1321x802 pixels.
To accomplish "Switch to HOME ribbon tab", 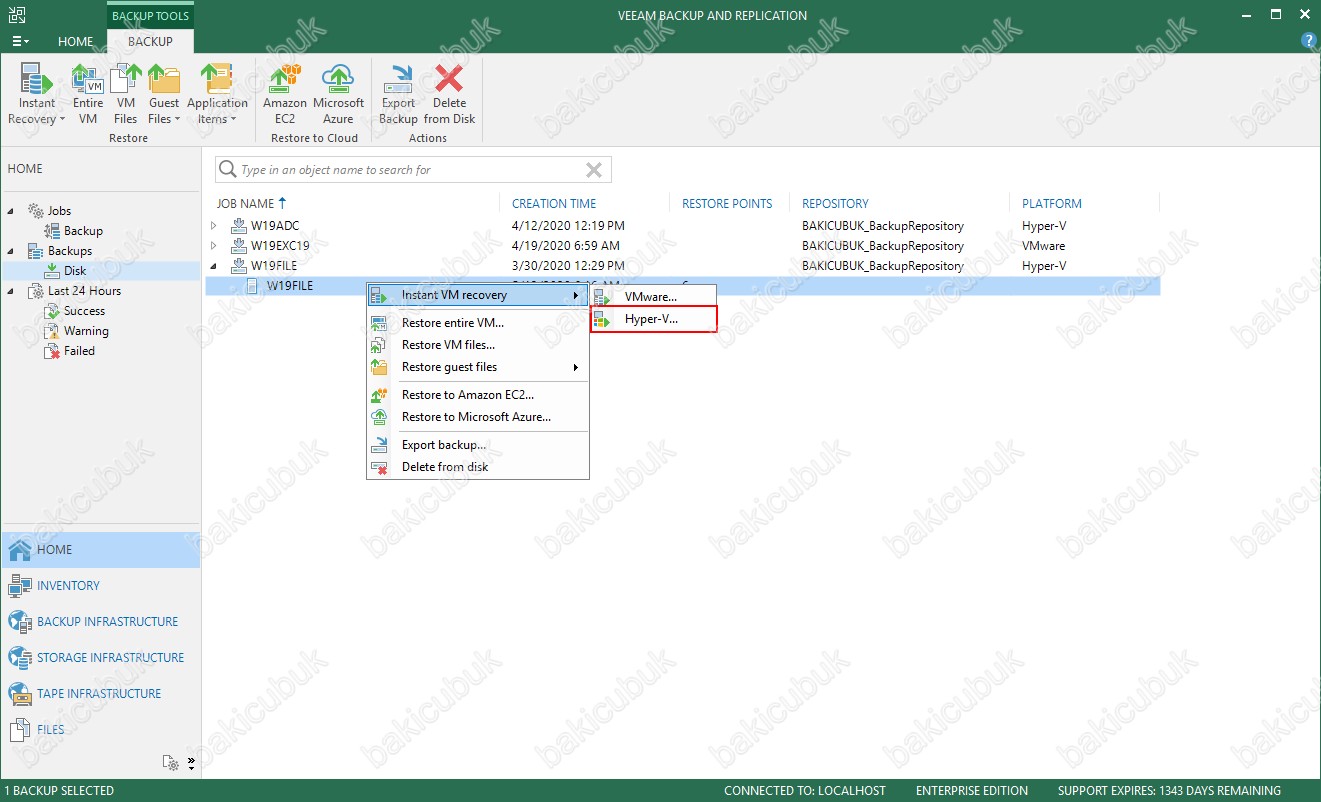I will [76, 41].
